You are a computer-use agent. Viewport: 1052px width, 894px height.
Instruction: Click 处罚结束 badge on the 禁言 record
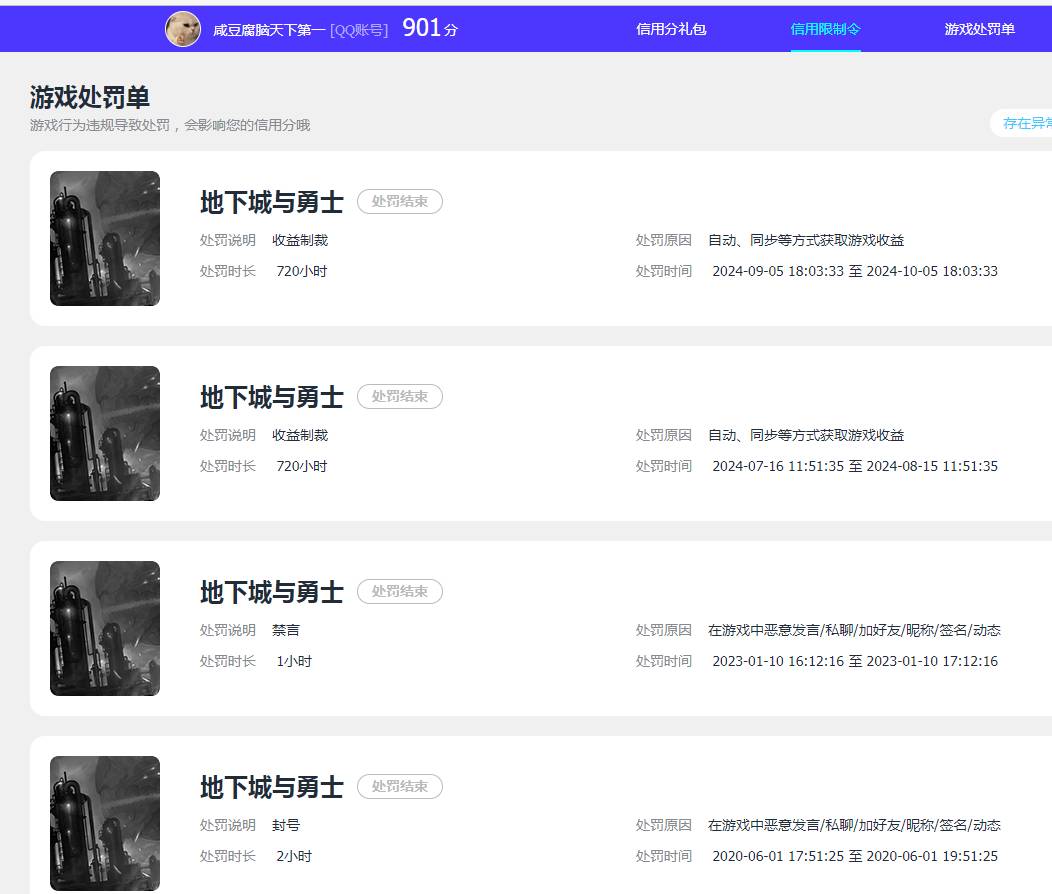(x=400, y=592)
